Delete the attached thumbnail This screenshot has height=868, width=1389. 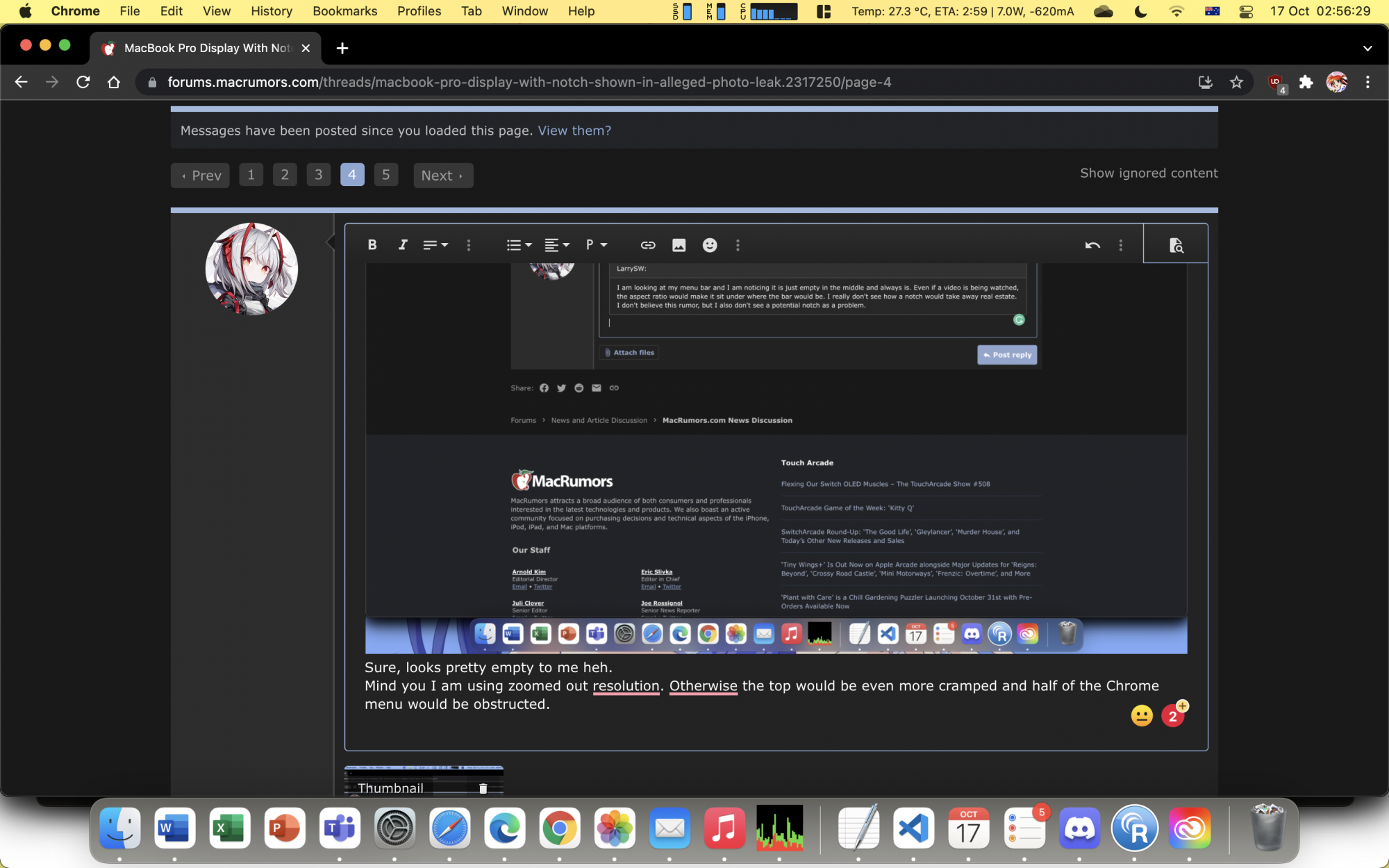[x=483, y=788]
